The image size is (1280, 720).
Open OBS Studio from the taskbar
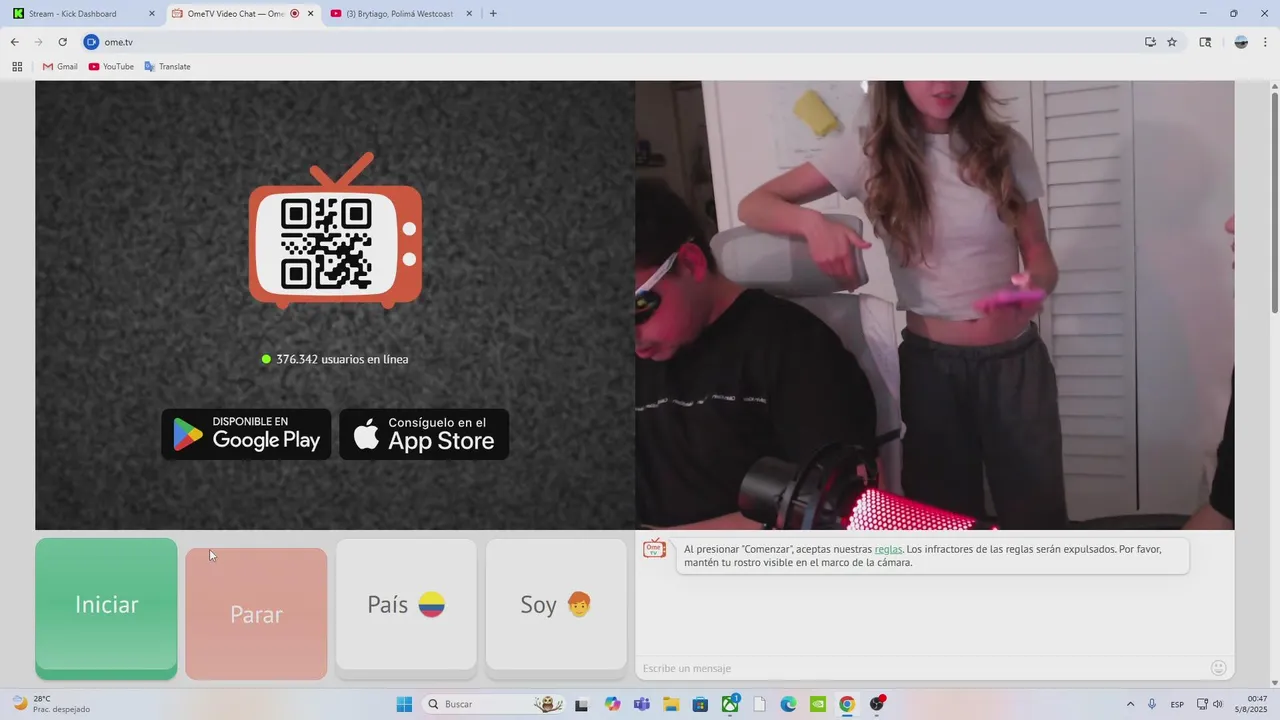[x=877, y=704]
